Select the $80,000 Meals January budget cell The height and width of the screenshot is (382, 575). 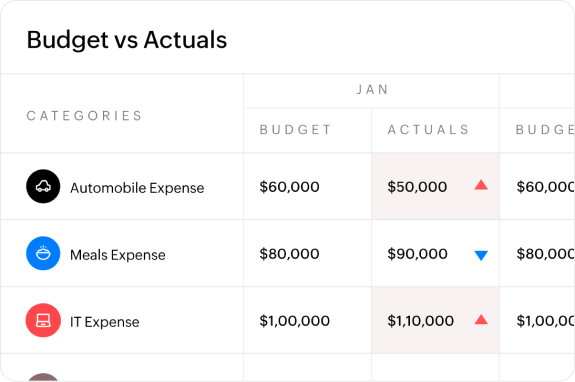(x=307, y=253)
